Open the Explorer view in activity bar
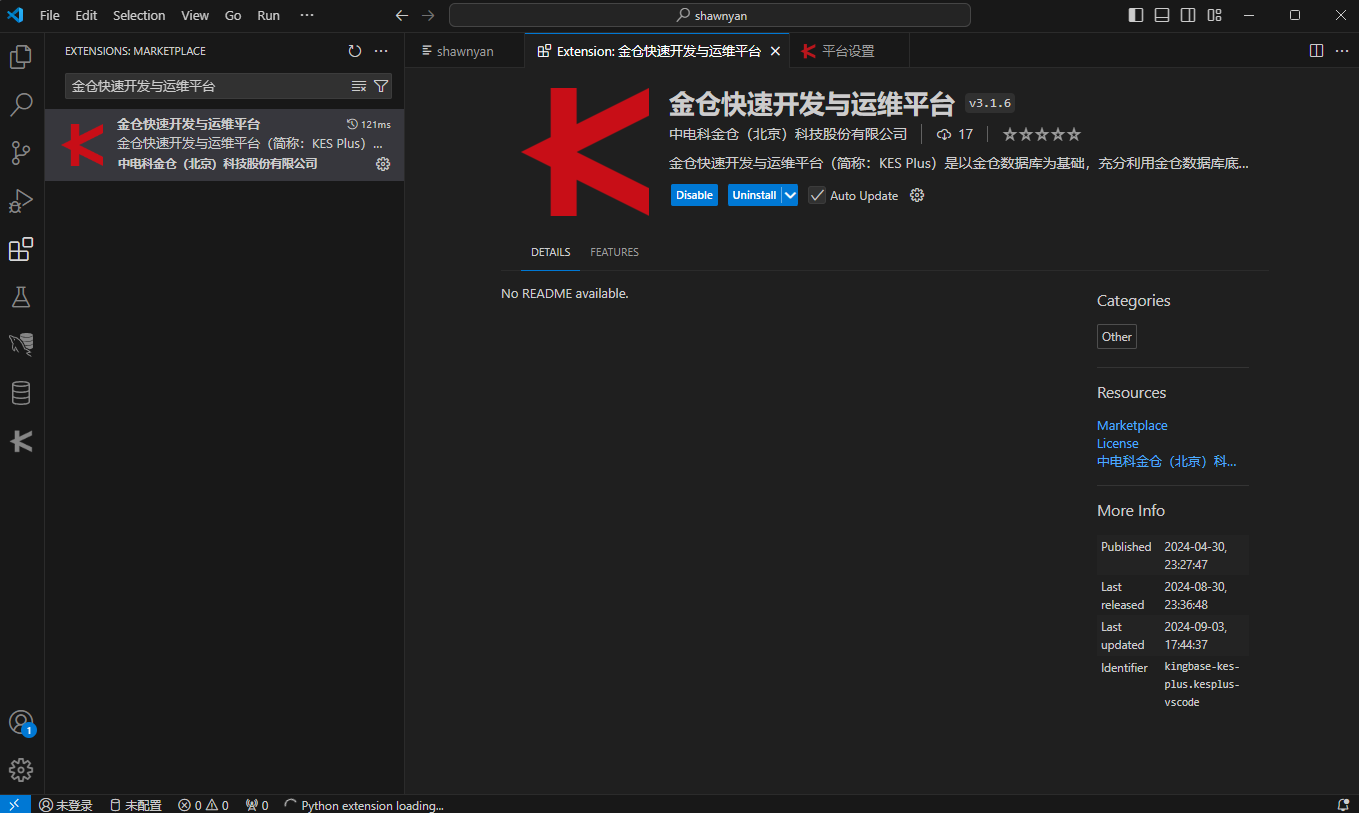The width and height of the screenshot is (1359, 813). point(21,57)
